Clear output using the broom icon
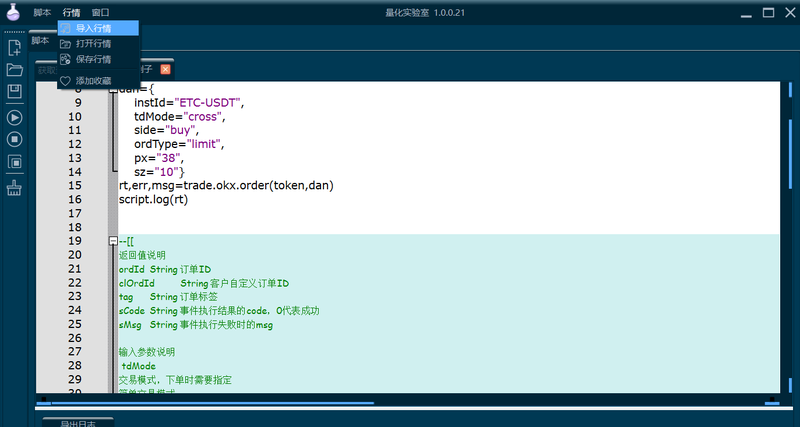 point(14,189)
